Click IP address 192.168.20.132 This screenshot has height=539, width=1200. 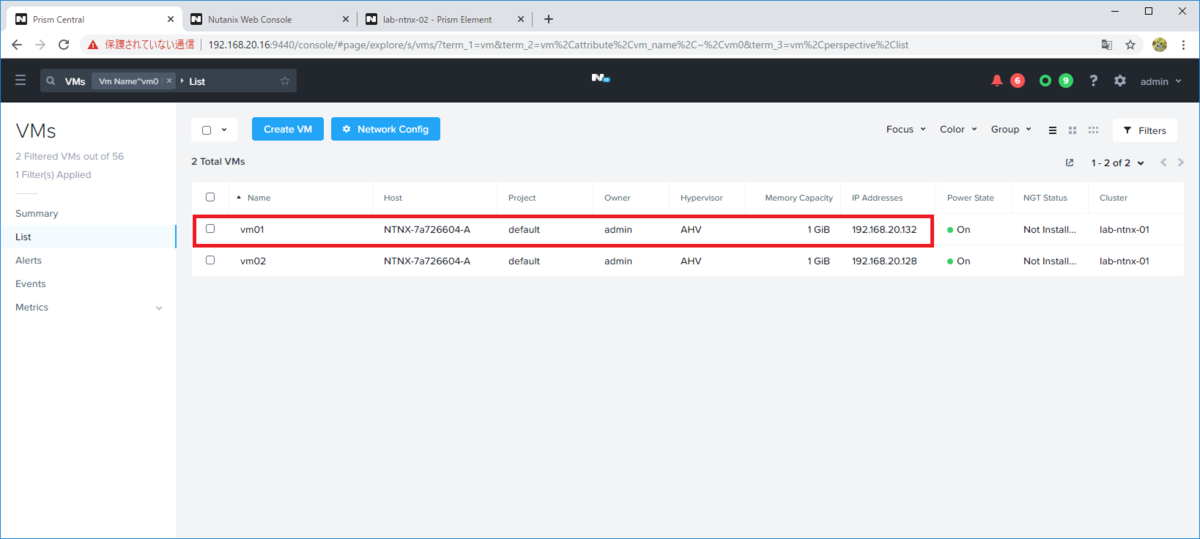(885, 229)
